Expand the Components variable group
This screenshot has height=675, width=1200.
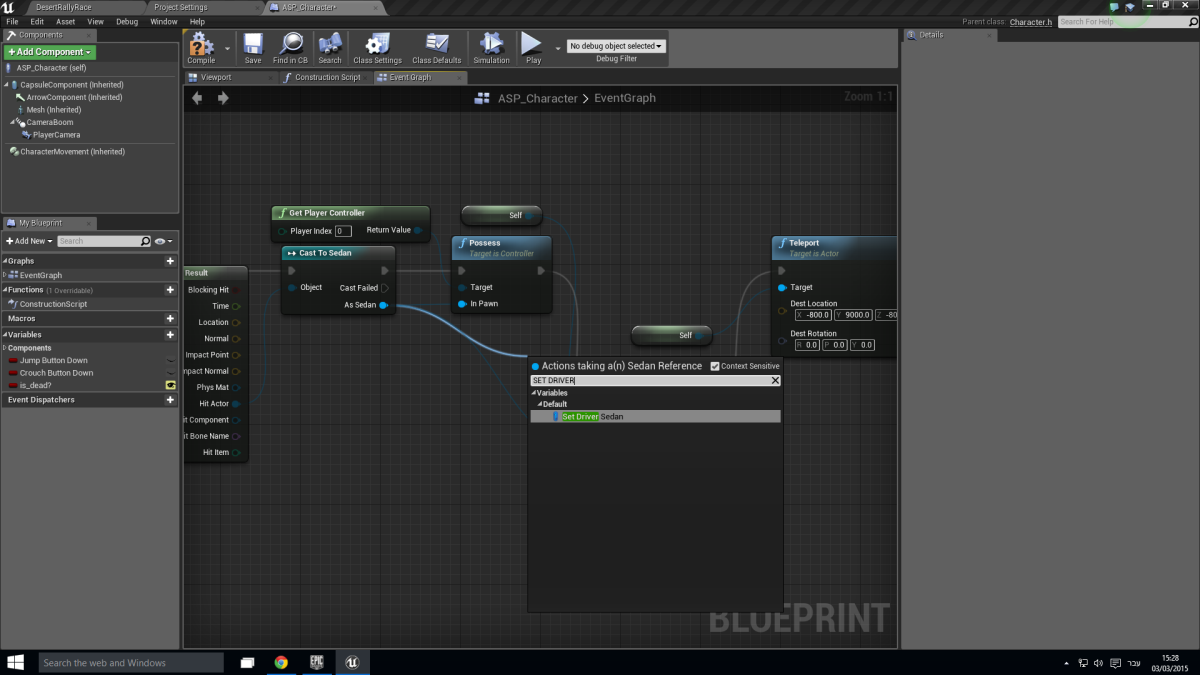(x=4, y=348)
